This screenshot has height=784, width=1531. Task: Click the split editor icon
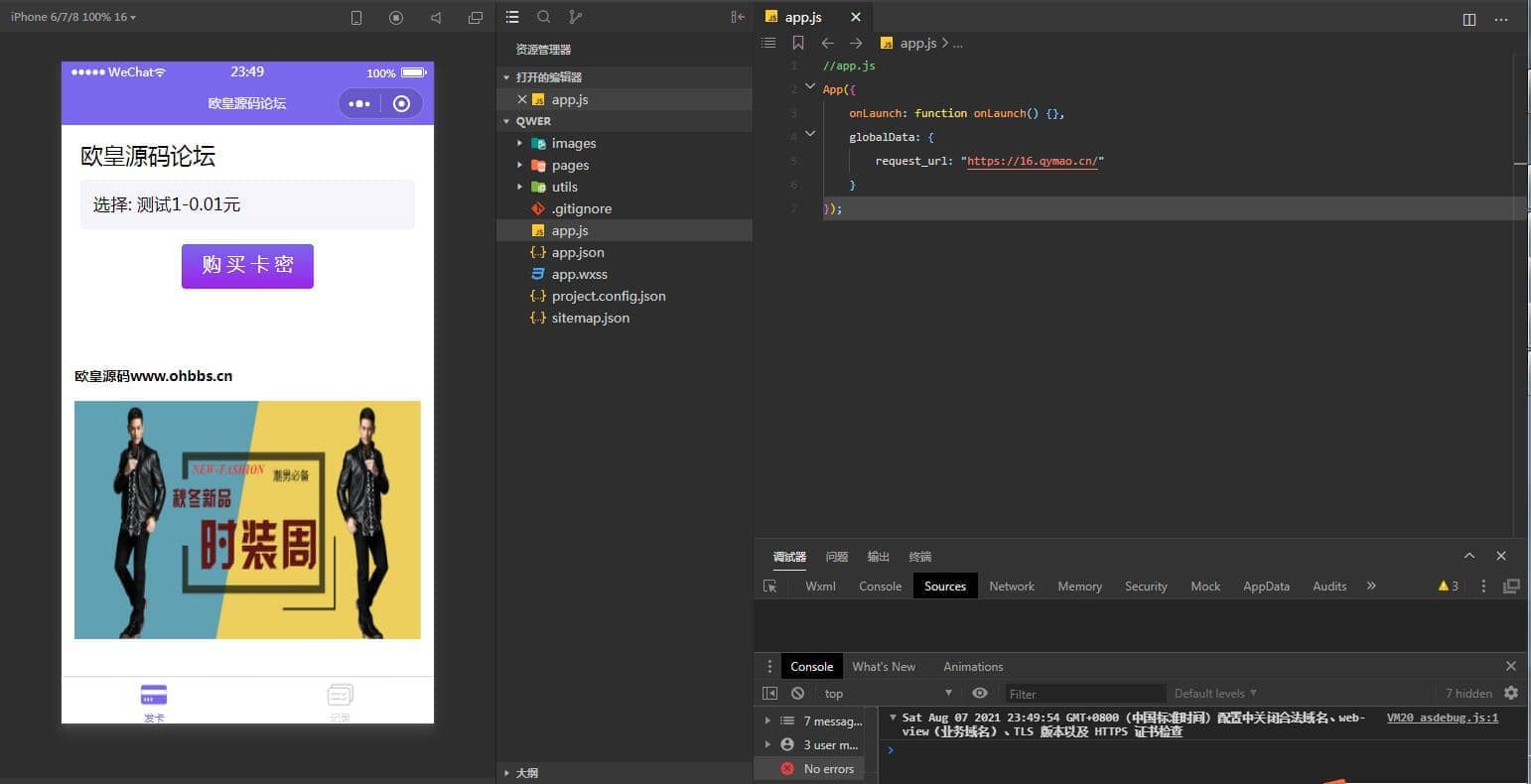(x=1469, y=19)
